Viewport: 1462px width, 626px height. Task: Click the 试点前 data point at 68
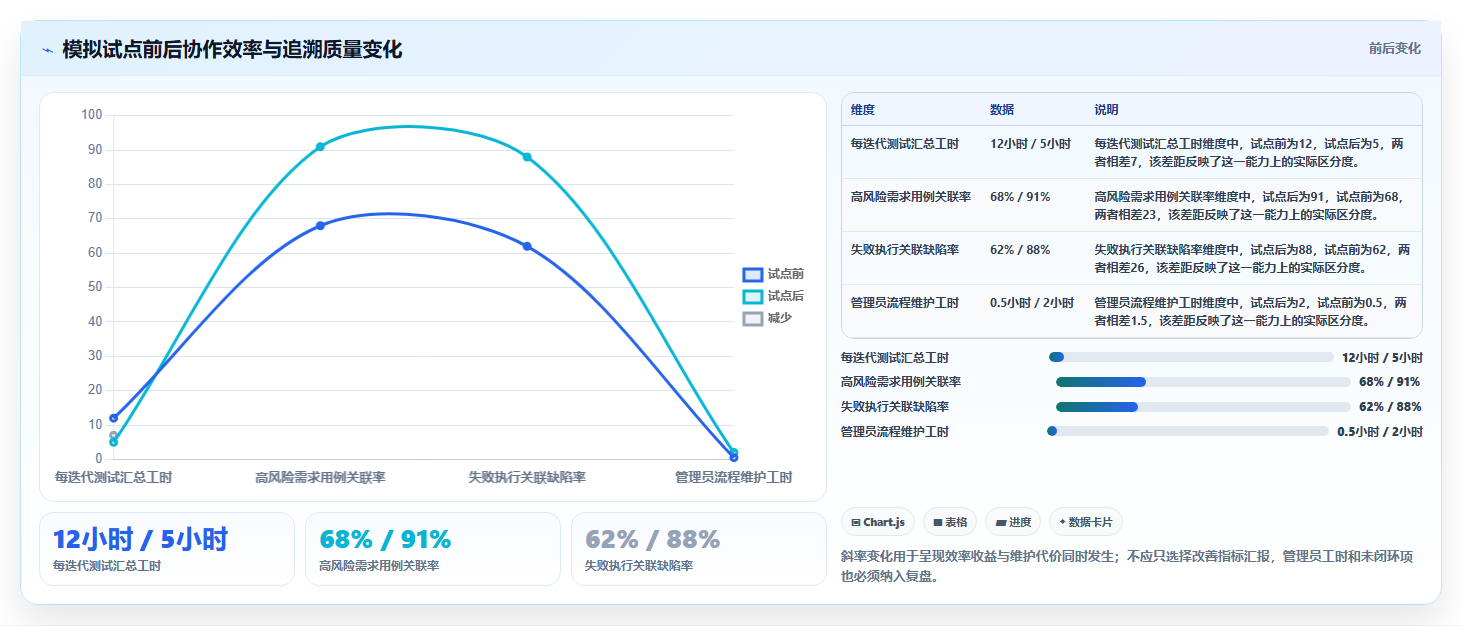(x=320, y=226)
